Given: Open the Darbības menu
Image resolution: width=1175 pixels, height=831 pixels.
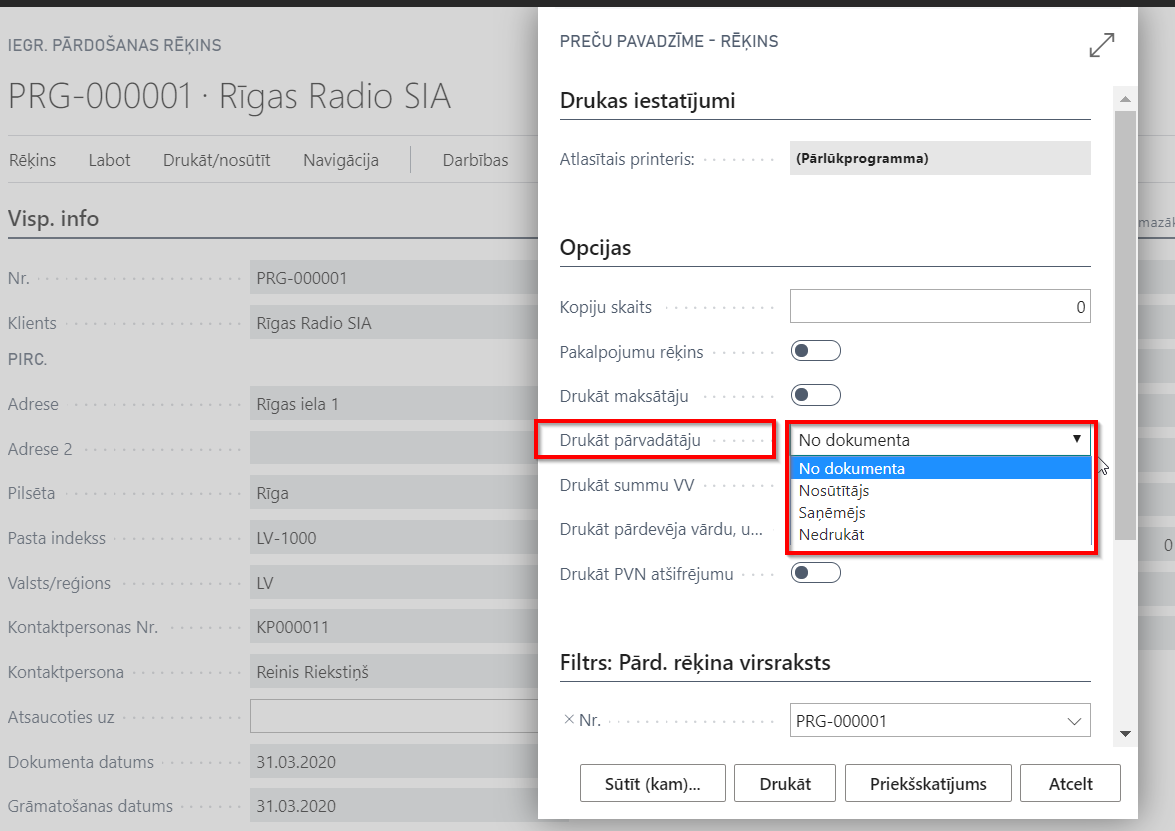Looking at the screenshot, I should point(475,160).
